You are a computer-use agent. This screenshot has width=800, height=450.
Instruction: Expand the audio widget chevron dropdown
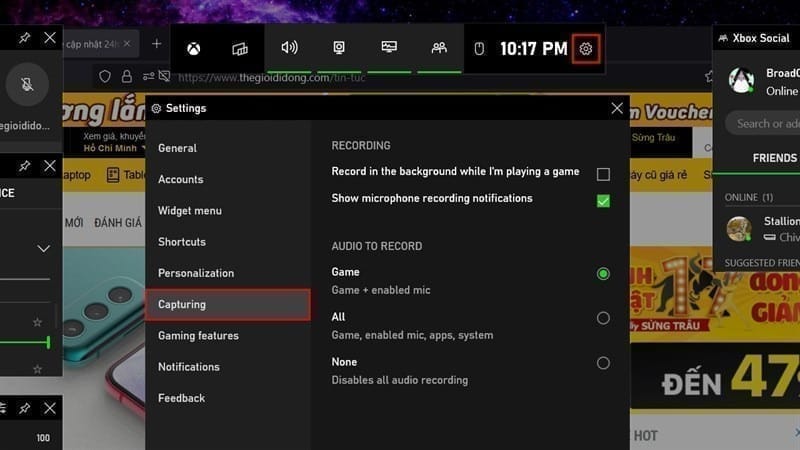coord(43,249)
